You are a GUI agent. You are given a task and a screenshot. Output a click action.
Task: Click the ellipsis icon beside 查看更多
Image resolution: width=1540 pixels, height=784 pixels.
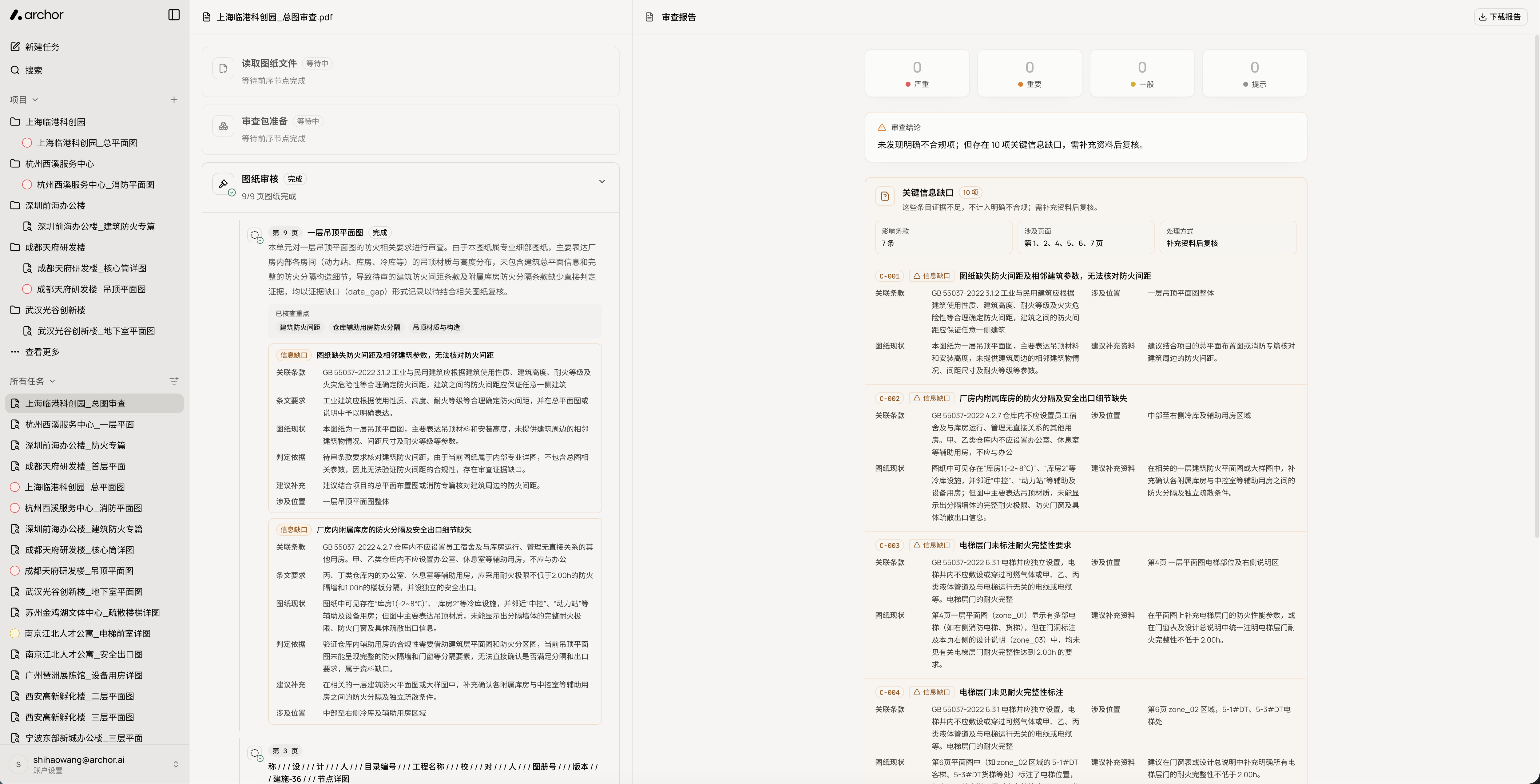tap(15, 352)
